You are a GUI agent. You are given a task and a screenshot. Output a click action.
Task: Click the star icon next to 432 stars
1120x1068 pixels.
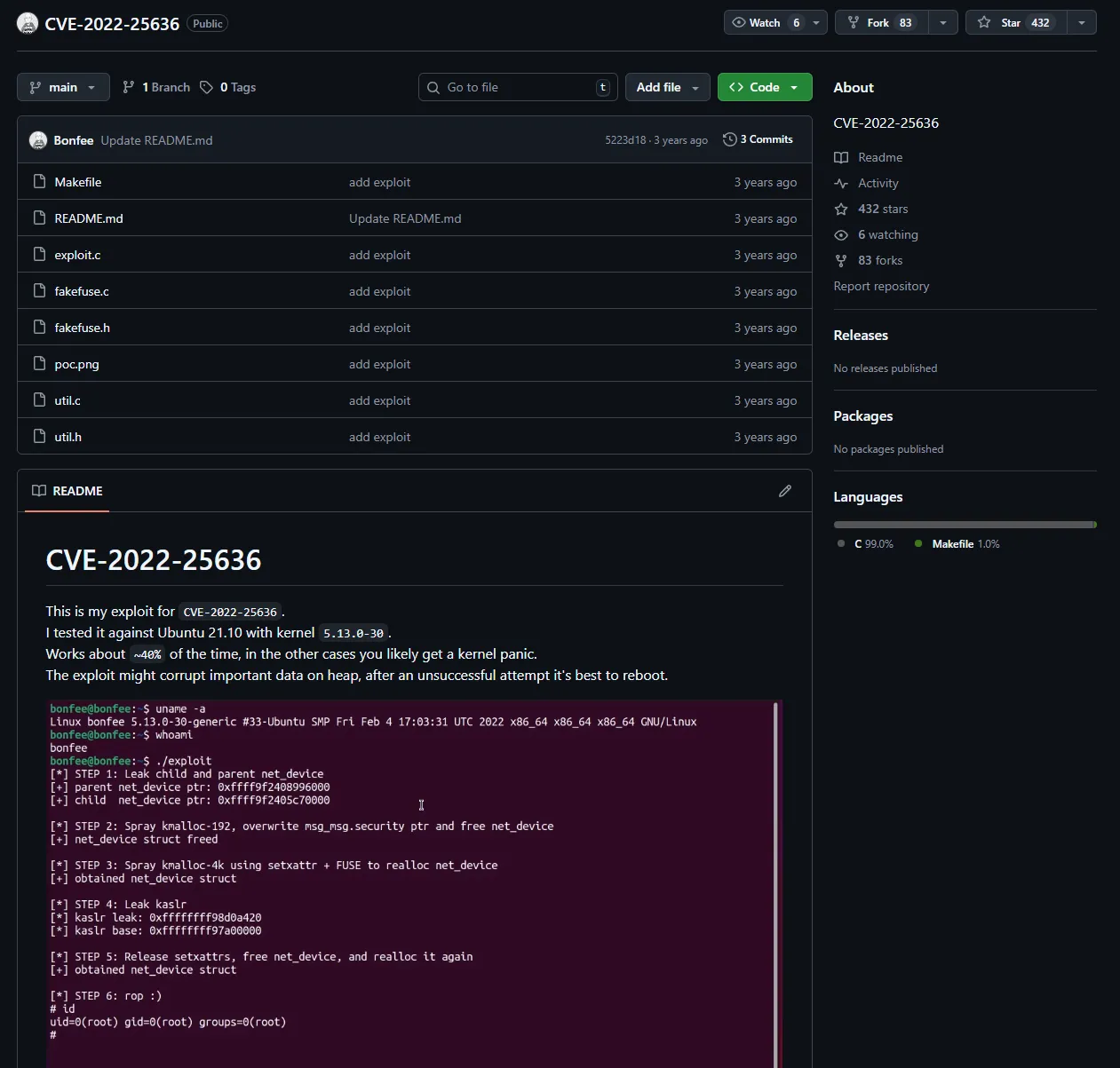click(841, 209)
